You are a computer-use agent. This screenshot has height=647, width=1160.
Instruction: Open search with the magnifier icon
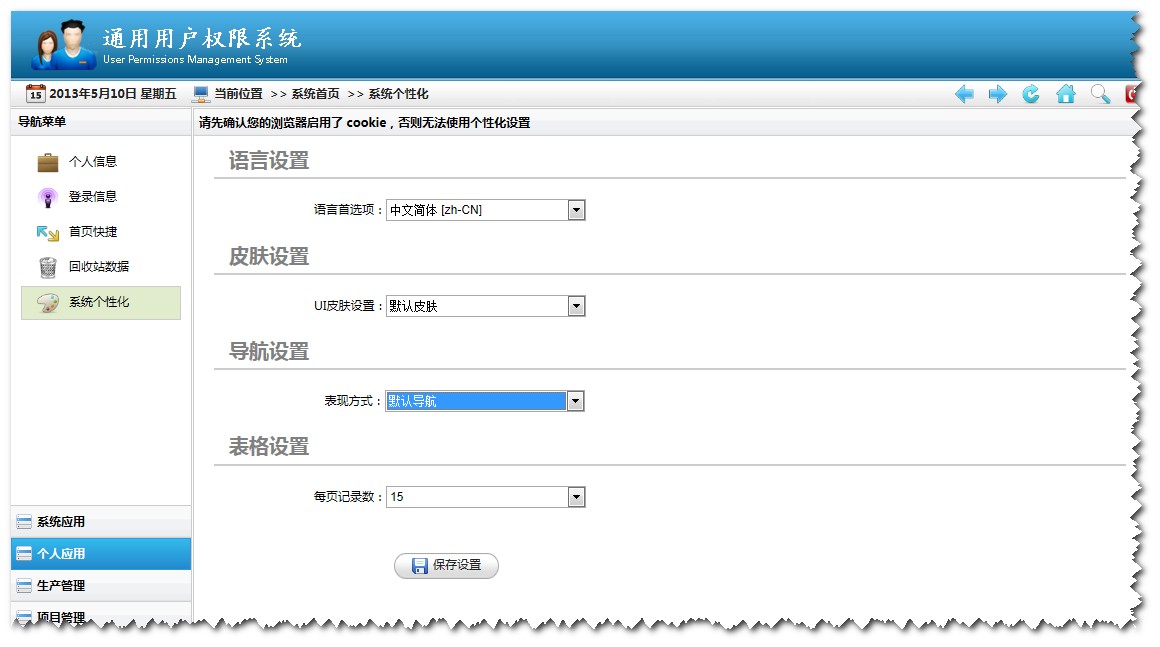(1100, 93)
